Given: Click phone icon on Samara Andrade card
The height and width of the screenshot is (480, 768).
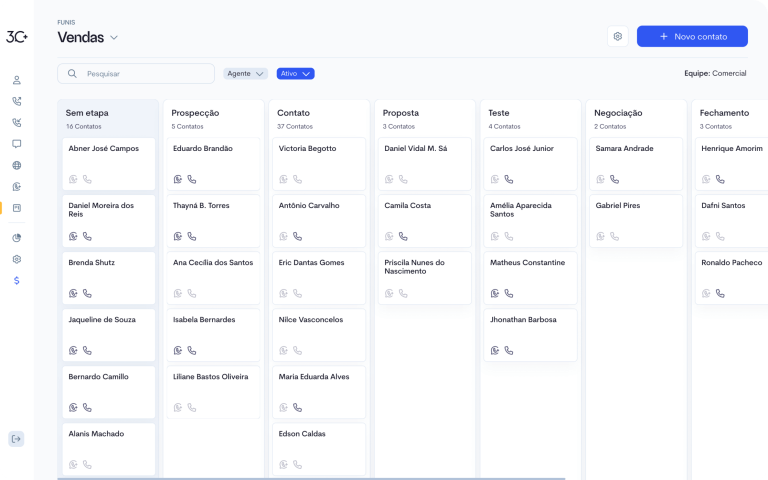Looking at the screenshot, I should click(x=614, y=179).
